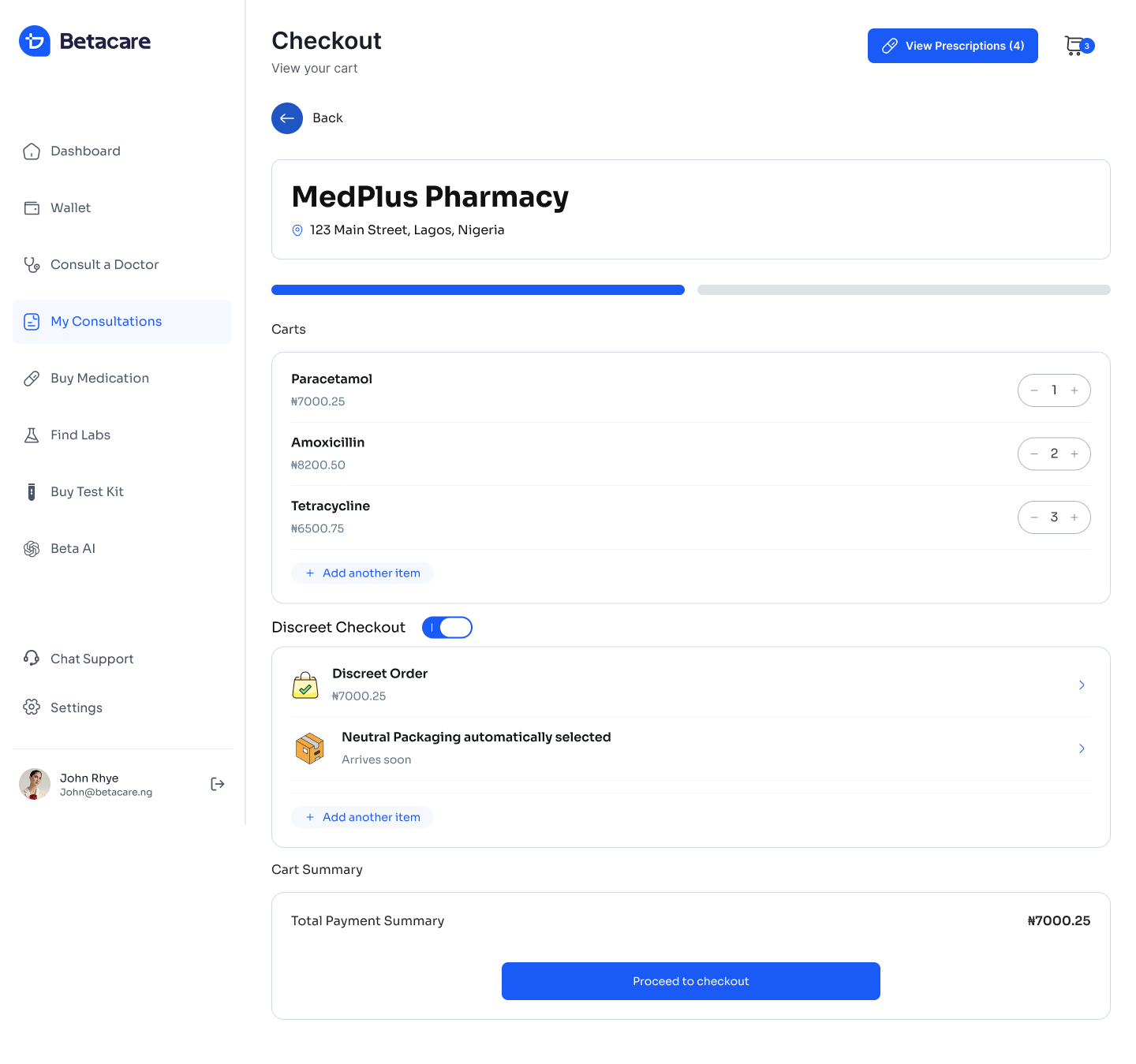Click the Beta AI swirl icon
The image size is (1136, 1064).
[32, 549]
